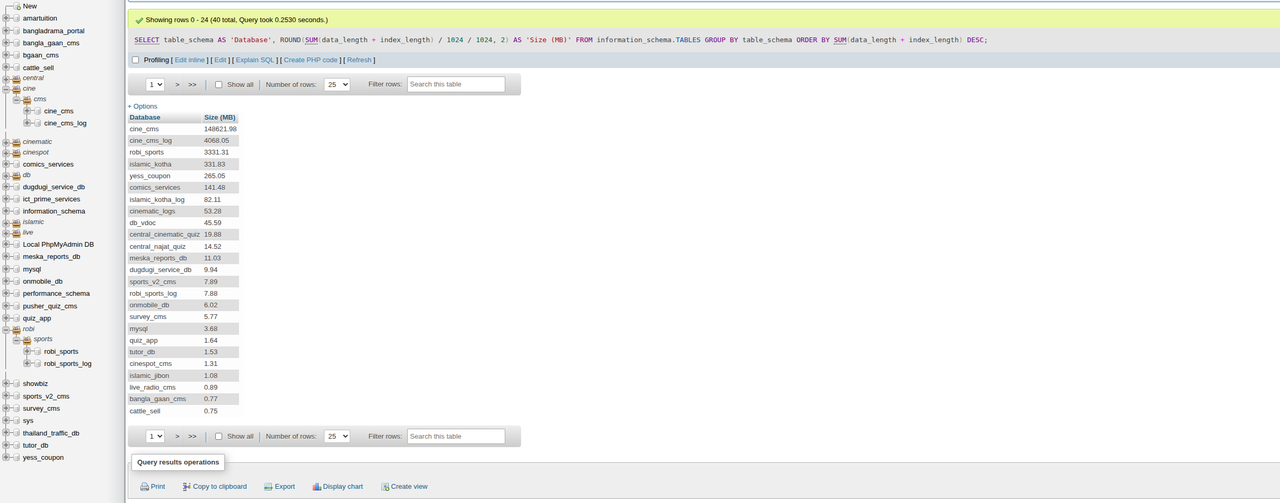
Task: Focus the upper Search this table field
Action: pos(456,85)
